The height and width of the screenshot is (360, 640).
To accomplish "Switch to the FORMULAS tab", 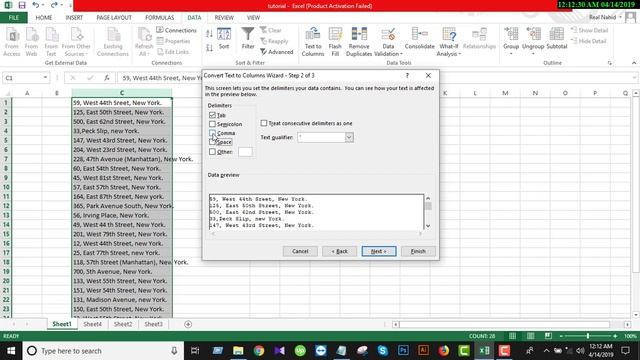I will [x=160, y=18].
